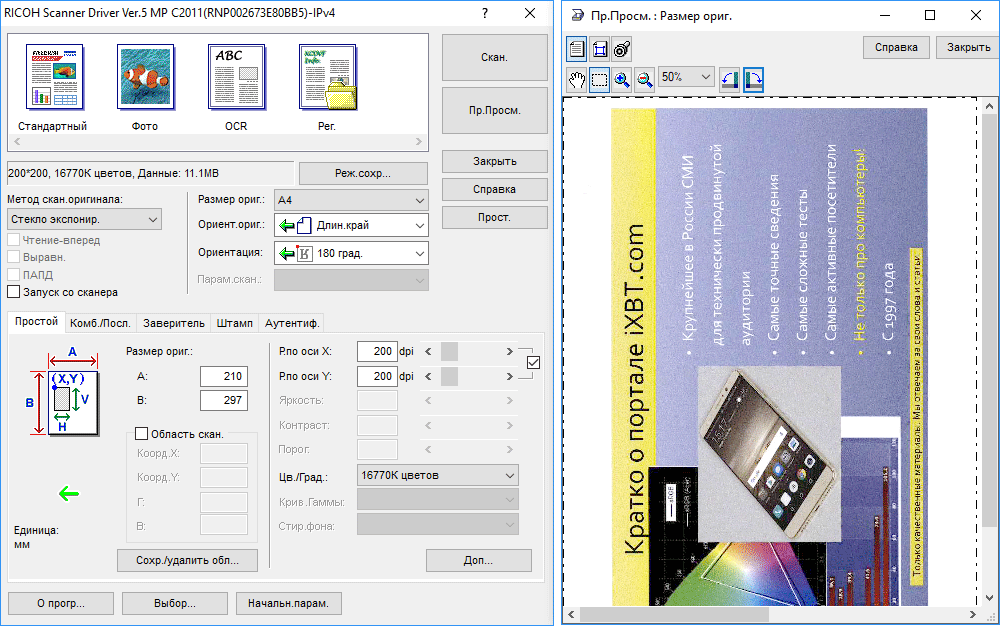Image resolution: width=1000 pixels, height=626 pixels.
Task: Rotate preview clockwise
Action: pos(753,80)
